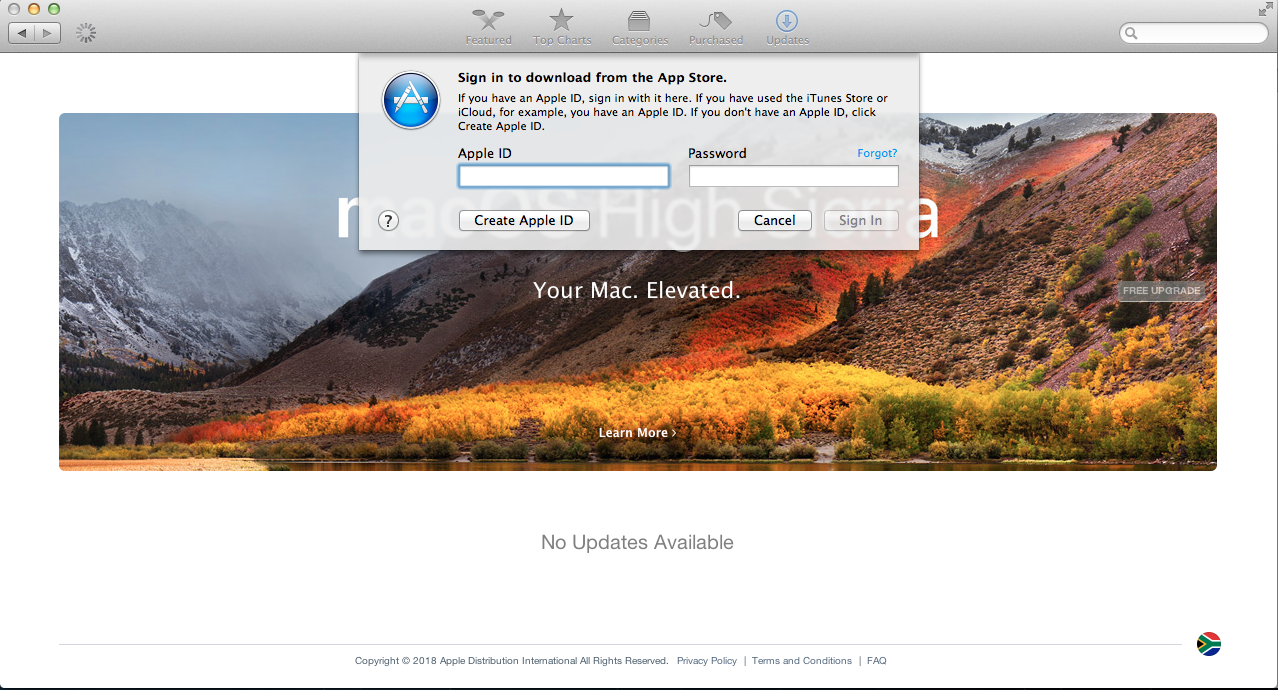
Task: Click the App Store search field
Action: coord(1193,33)
